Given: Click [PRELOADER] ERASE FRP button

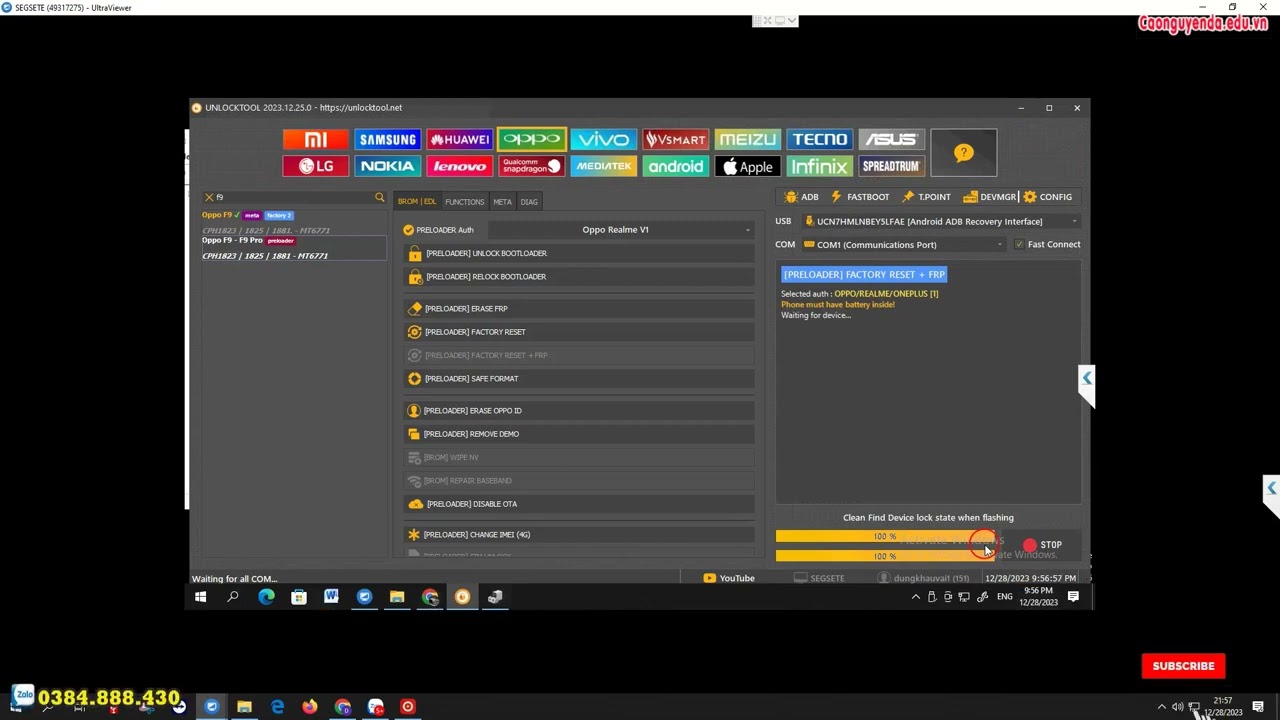Looking at the screenshot, I should [x=466, y=309].
